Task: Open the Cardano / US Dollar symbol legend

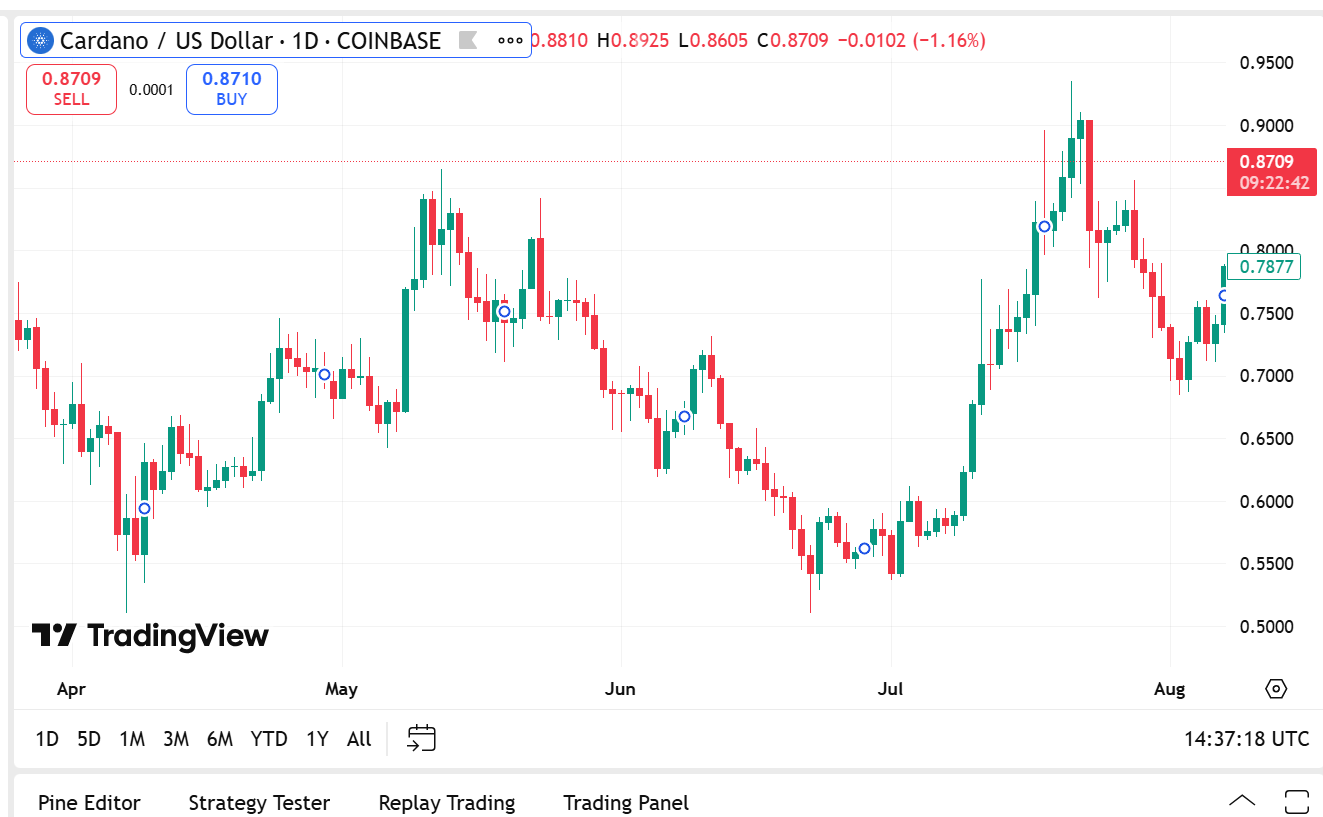Action: click(250, 41)
